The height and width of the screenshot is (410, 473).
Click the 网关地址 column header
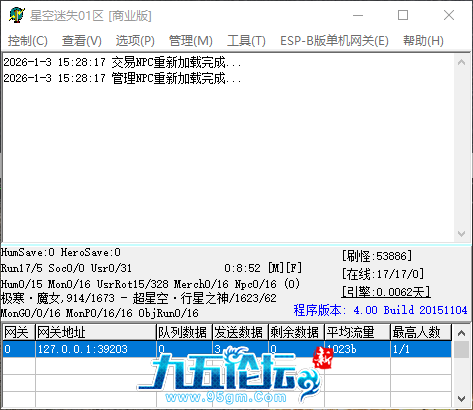[x=96, y=332]
